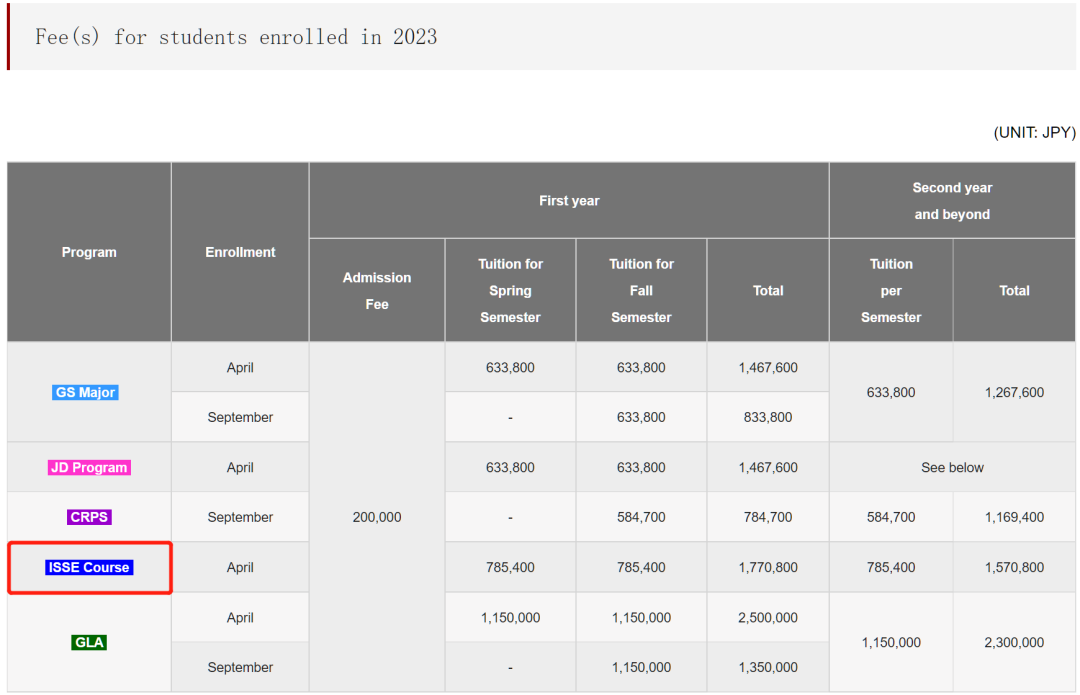
Task: Select the CRPS second year total 1,169,400
Action: click(x=1014, y=518)
